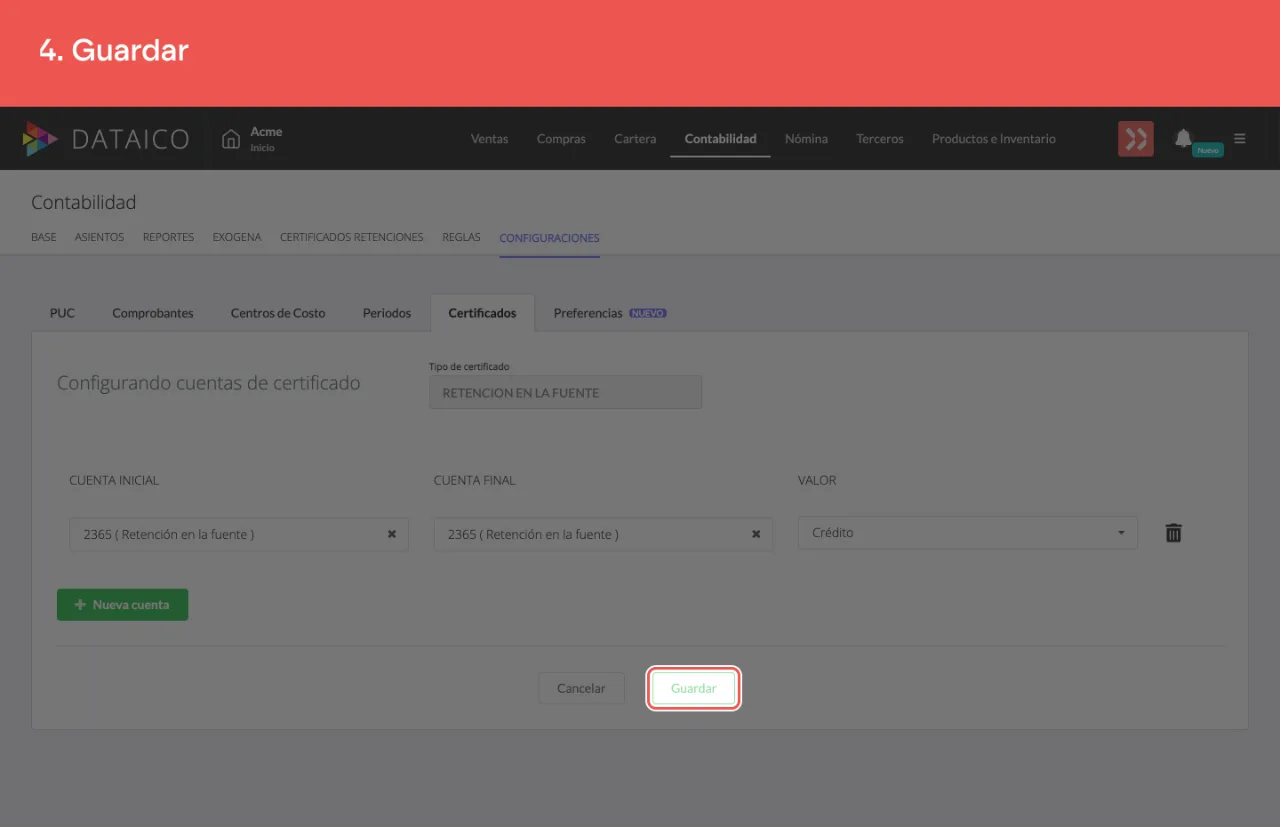1280x827 pixels.
Task: Click the Acme Inicio label
Action: 266,139
